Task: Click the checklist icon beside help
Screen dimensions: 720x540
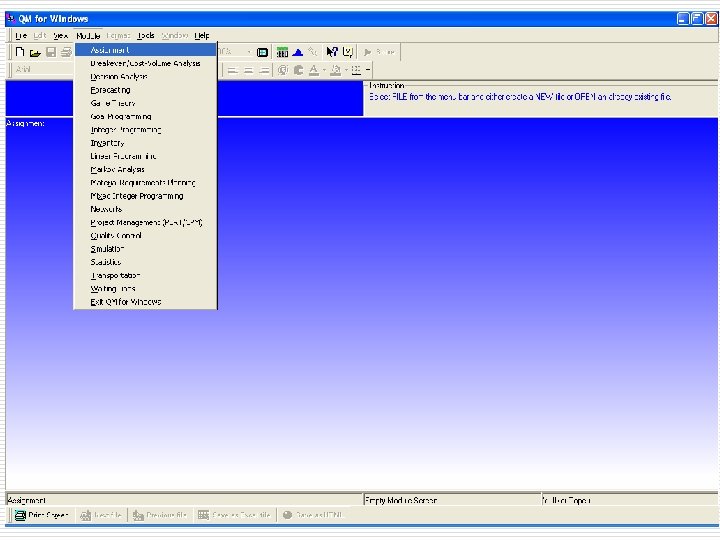Action: [348, 52]
